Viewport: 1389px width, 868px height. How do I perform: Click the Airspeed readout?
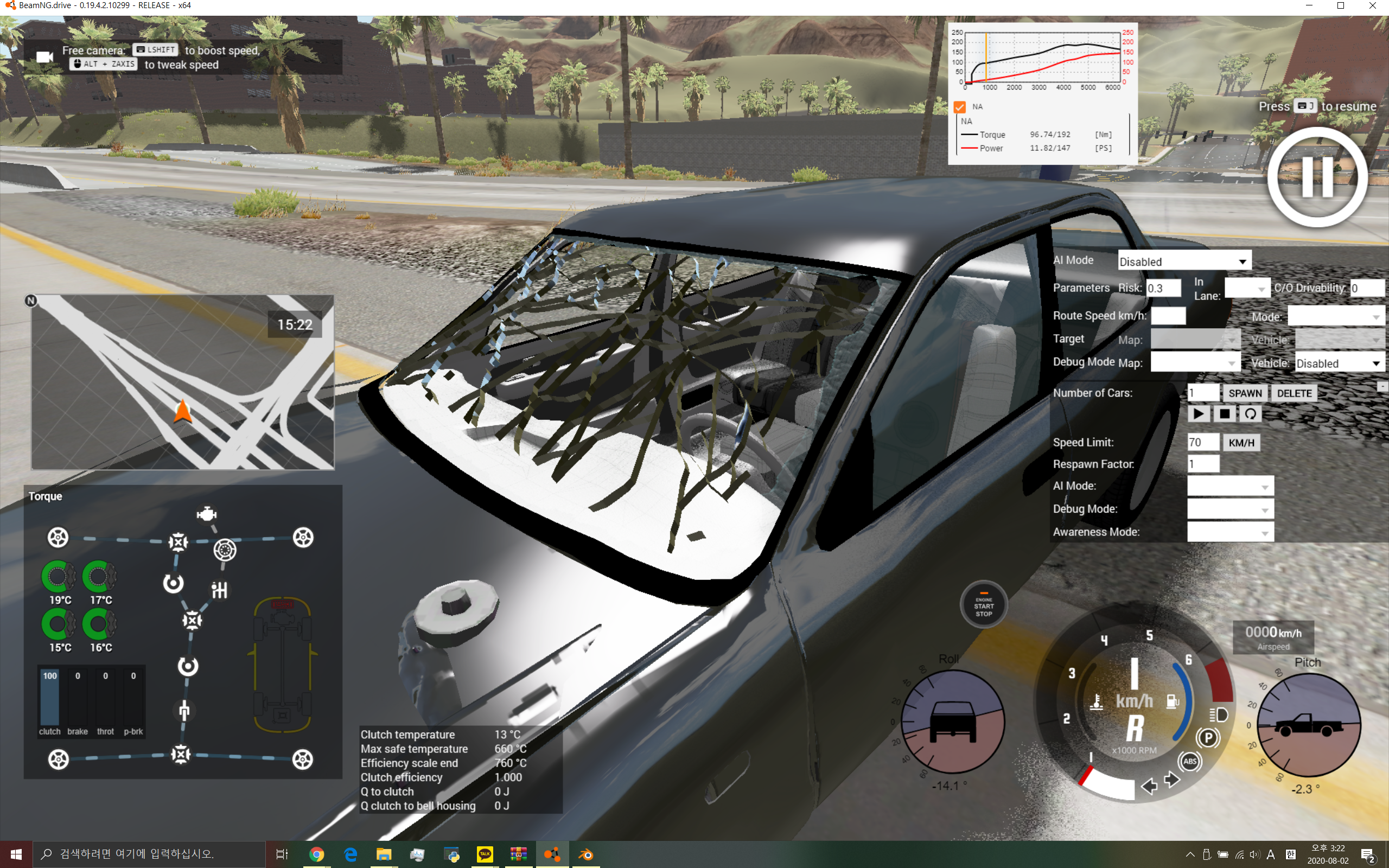[x=1273, y=637]
